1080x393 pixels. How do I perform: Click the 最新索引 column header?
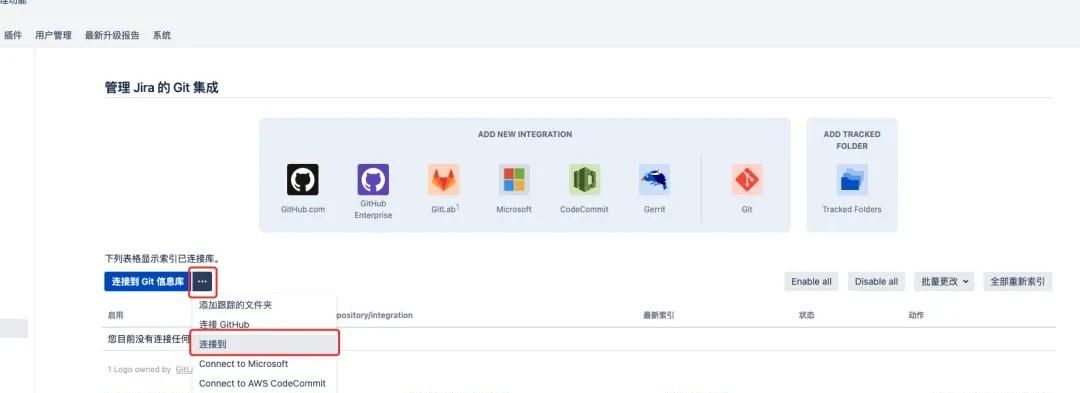[x=658, y=315]
